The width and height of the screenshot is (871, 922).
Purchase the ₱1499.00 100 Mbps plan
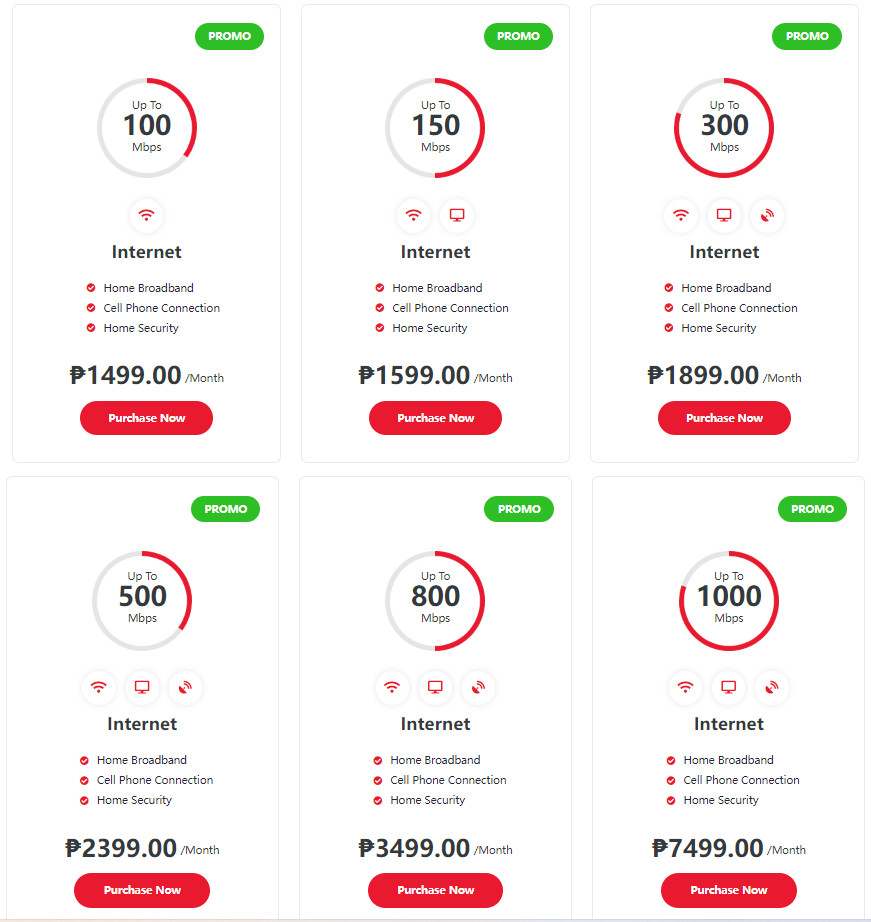click(x=146, y=418)
